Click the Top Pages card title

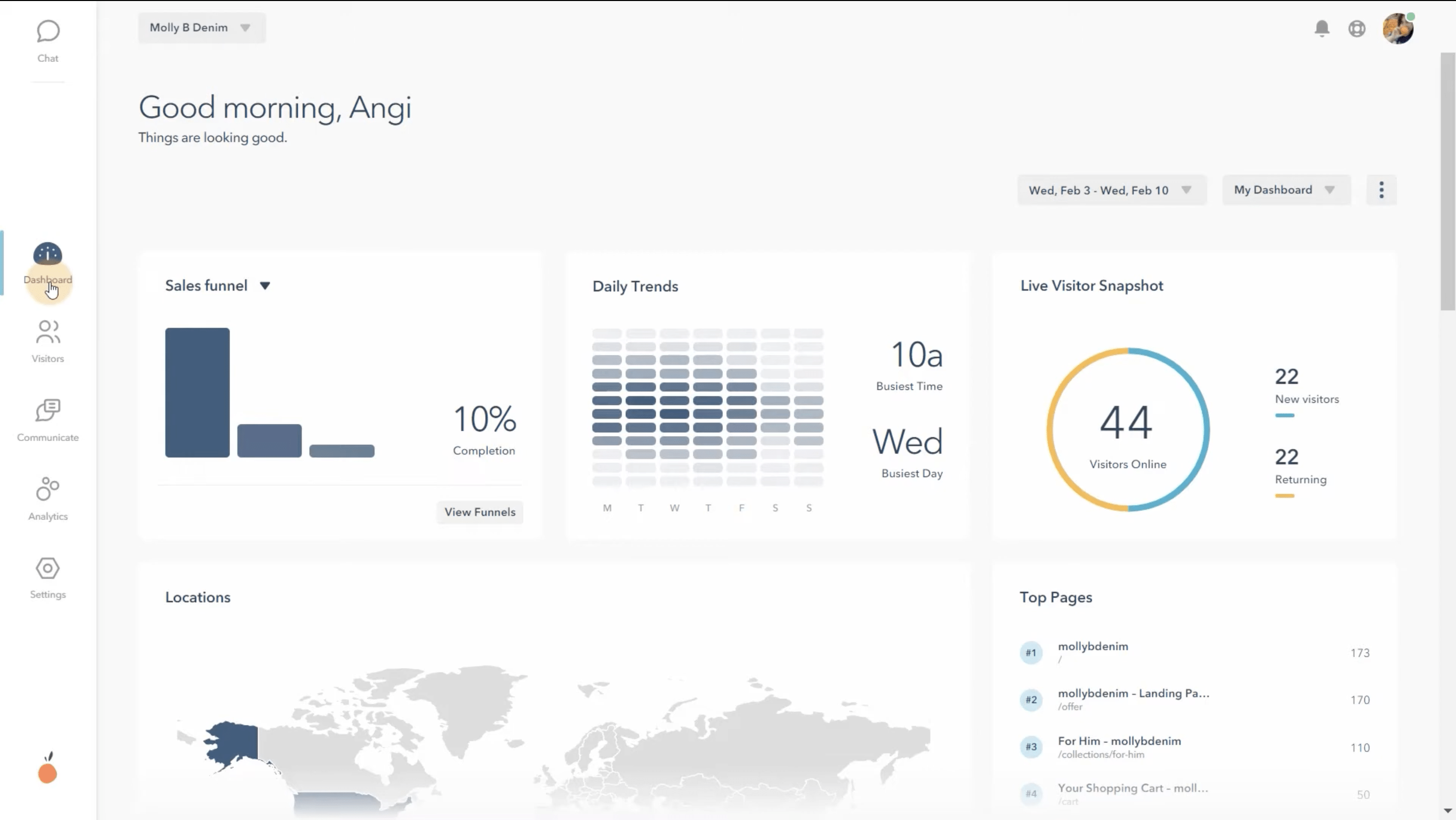[1055, 598]
